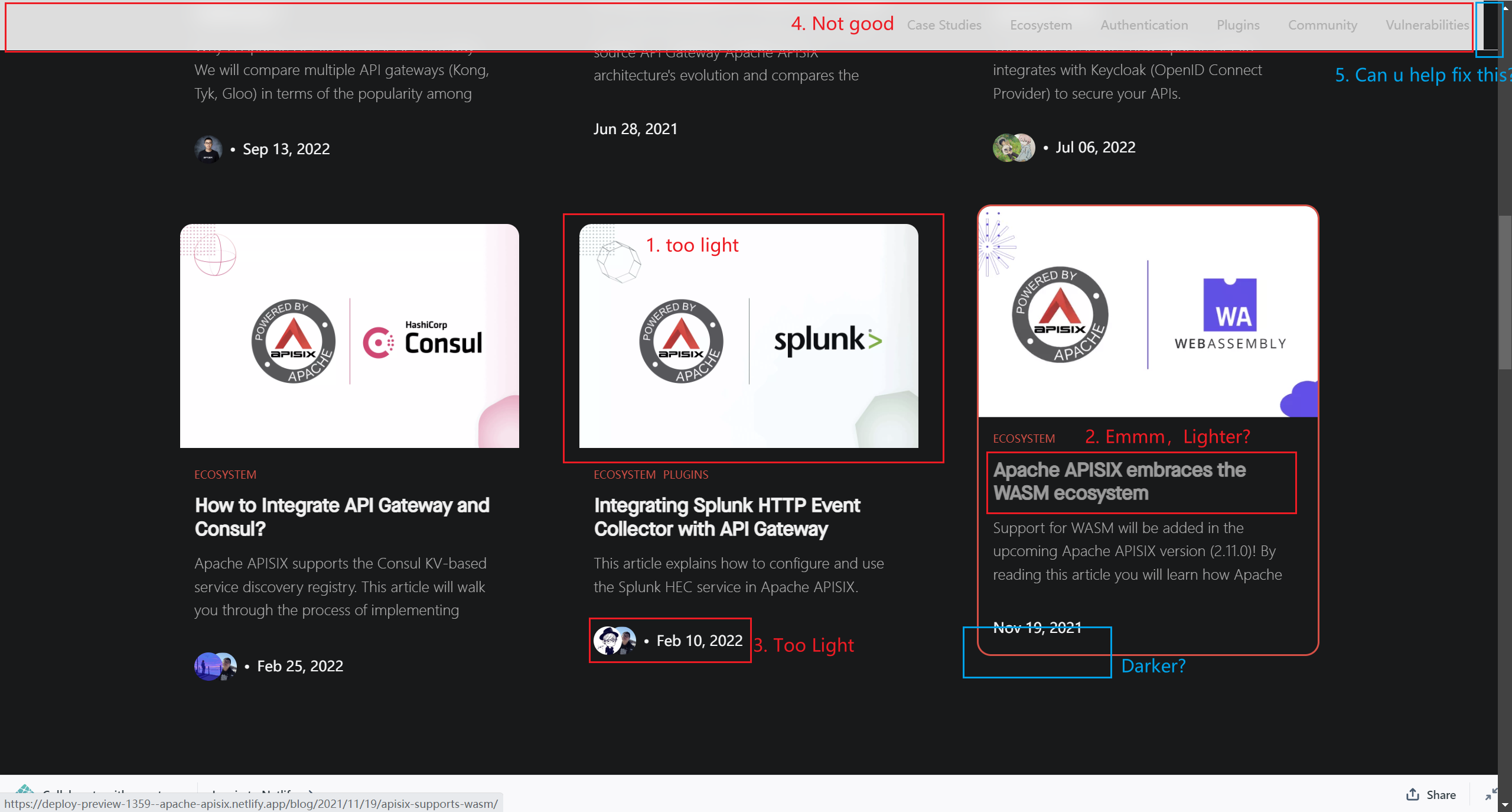Open 'How to Integrate API Gateway and Consul?' title
1512x812 pixels.
342,517
